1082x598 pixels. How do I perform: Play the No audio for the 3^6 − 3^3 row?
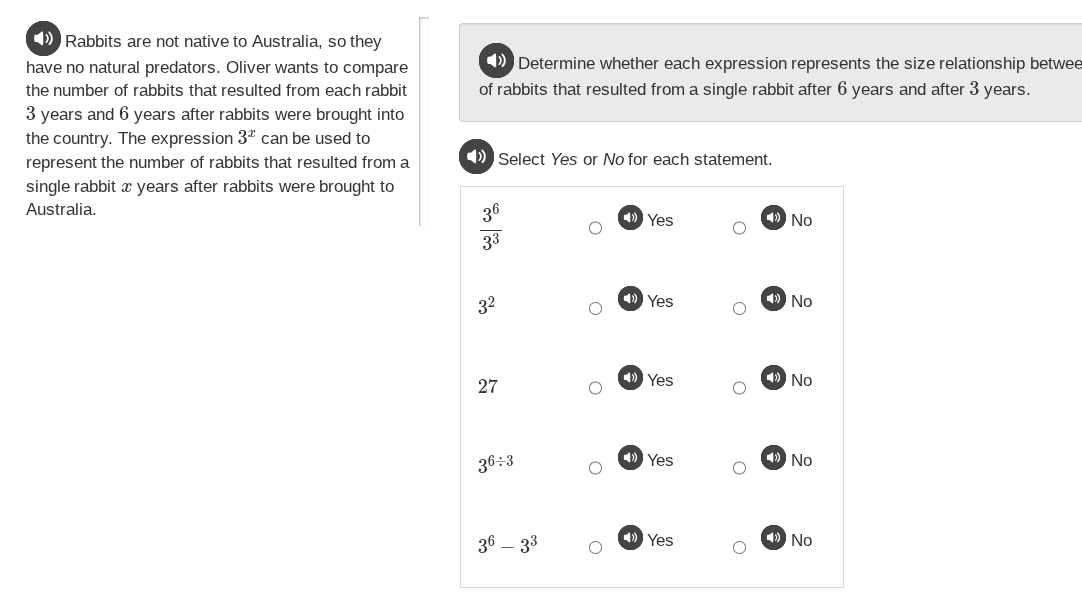tap(773, 537)
